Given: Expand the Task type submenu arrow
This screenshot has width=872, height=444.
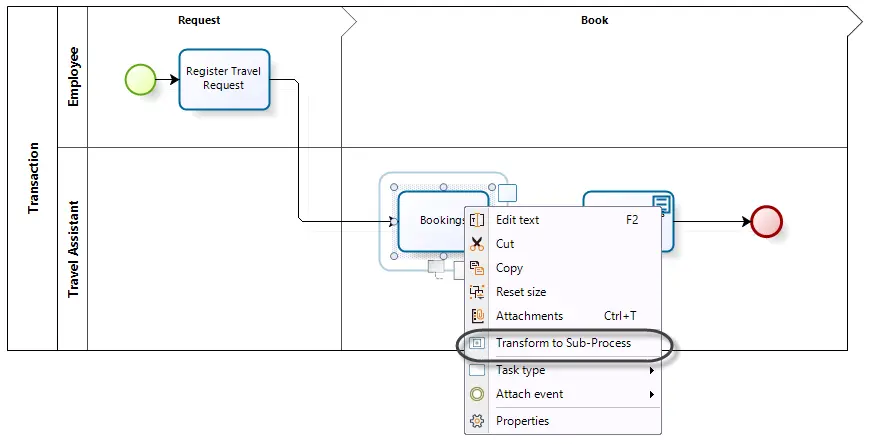Looking at the screenshot, I should (x=652, y=370).
